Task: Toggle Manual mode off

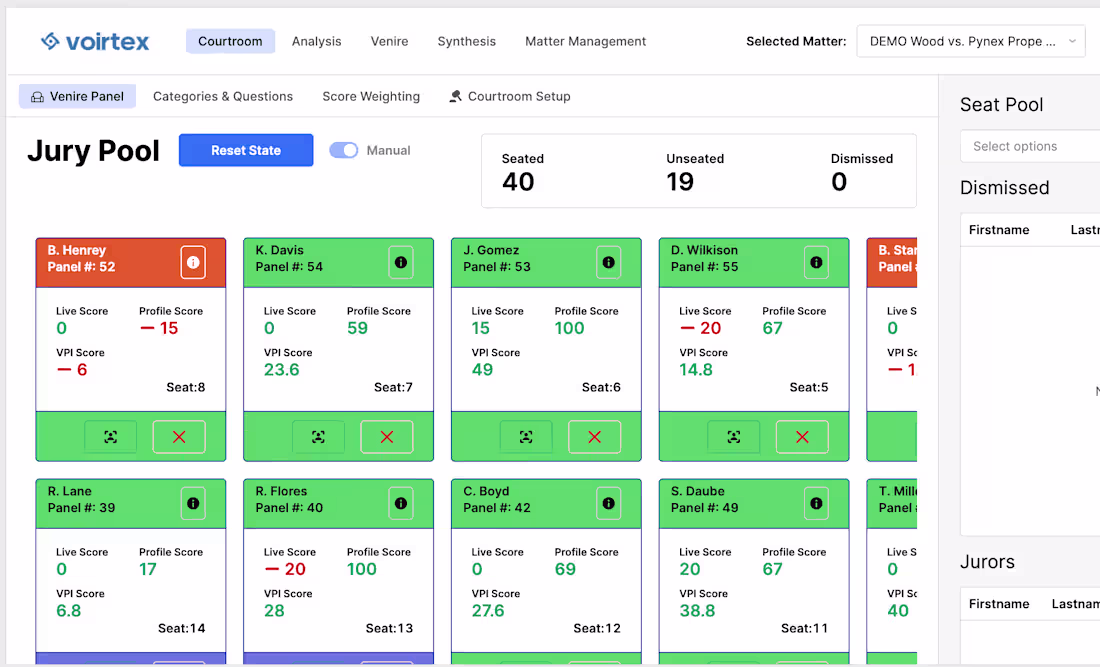Action: (x=344, y=149)
